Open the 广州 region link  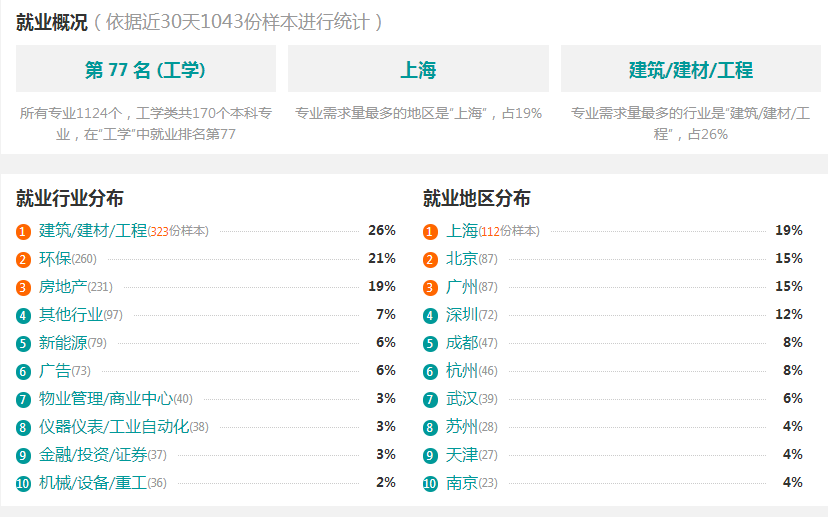tap(462, 287)
